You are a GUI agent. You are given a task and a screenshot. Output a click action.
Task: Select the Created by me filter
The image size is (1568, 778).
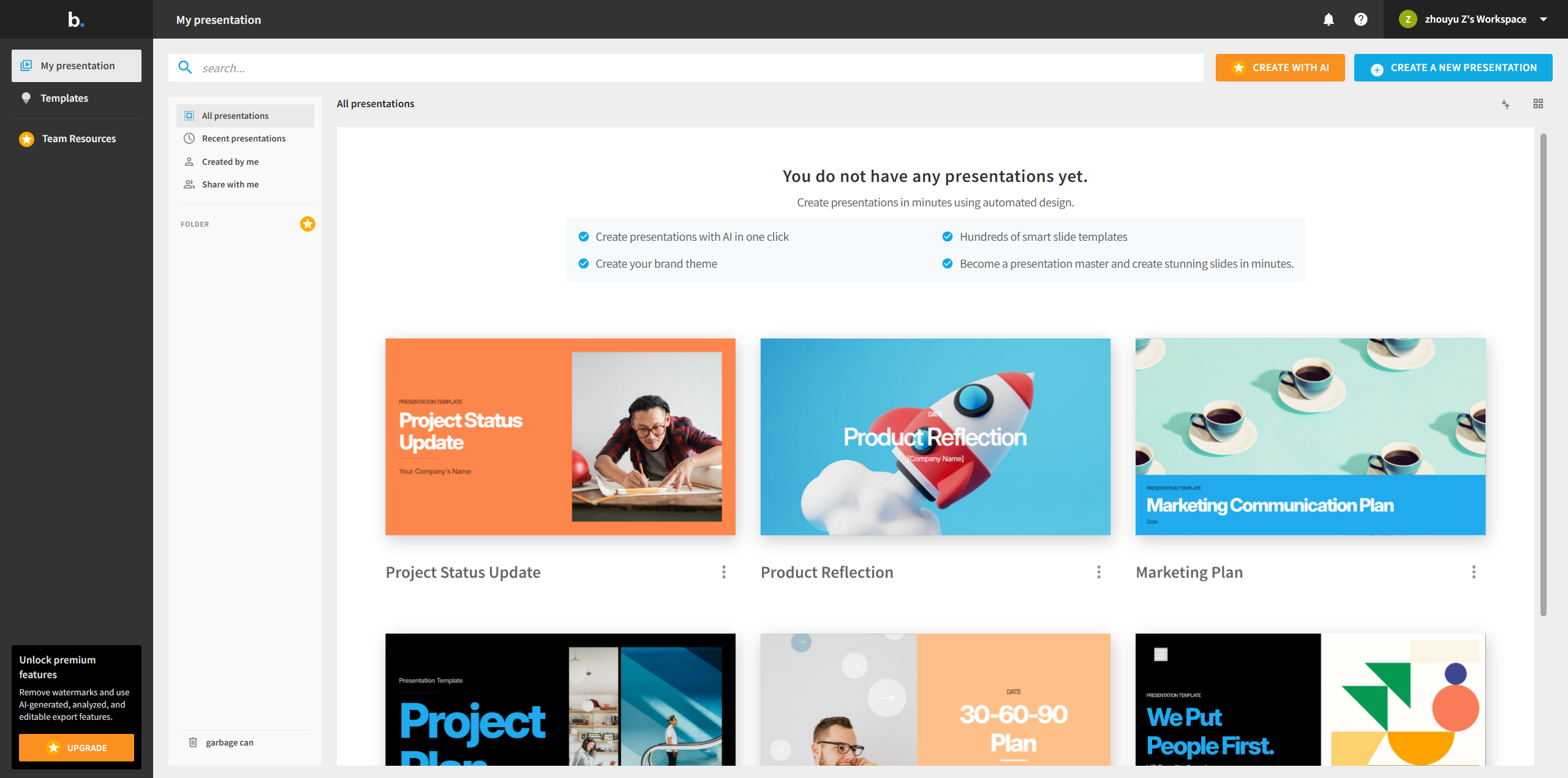pos(245,162)
